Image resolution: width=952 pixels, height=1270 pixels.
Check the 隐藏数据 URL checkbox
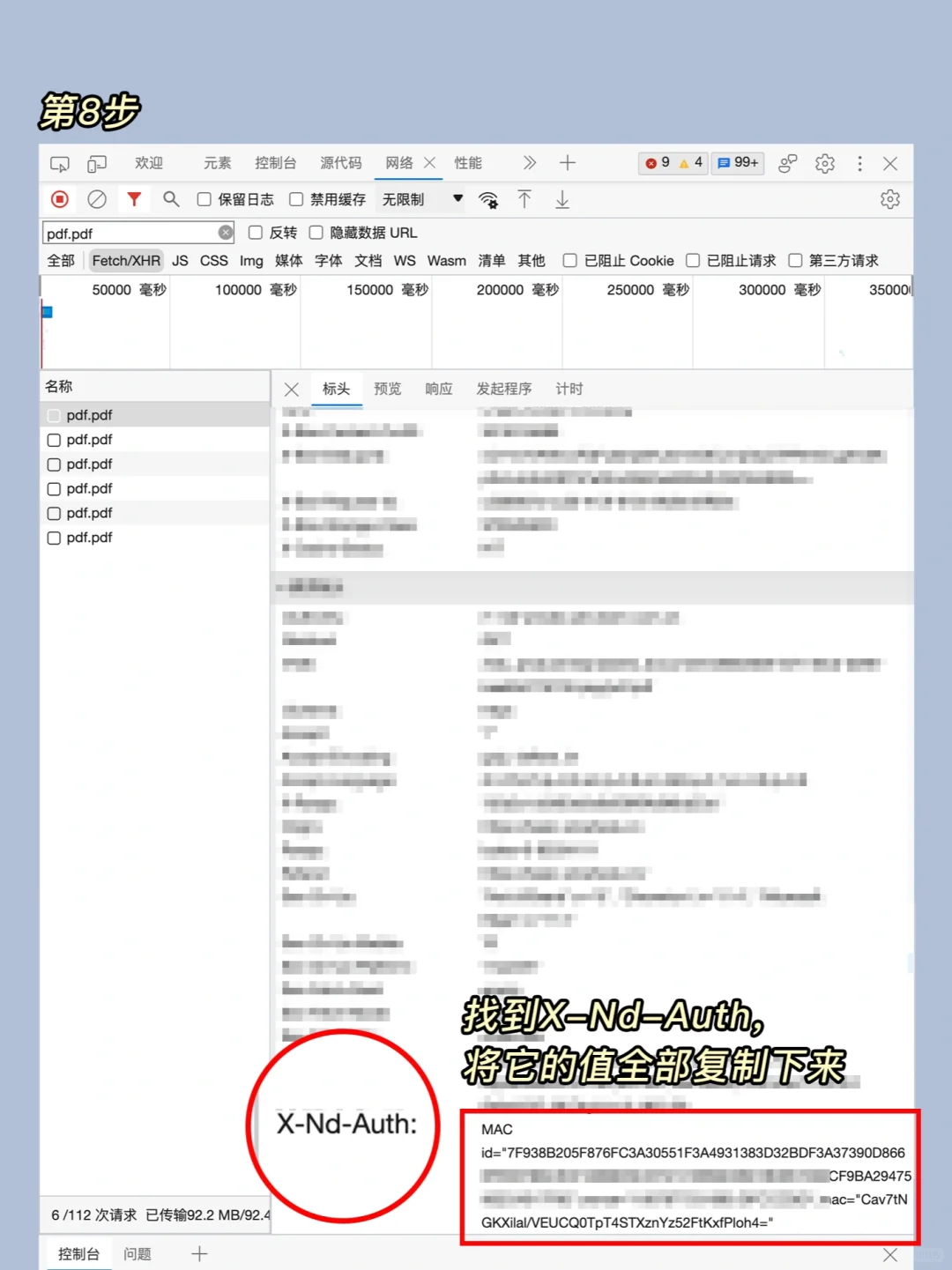316,233
